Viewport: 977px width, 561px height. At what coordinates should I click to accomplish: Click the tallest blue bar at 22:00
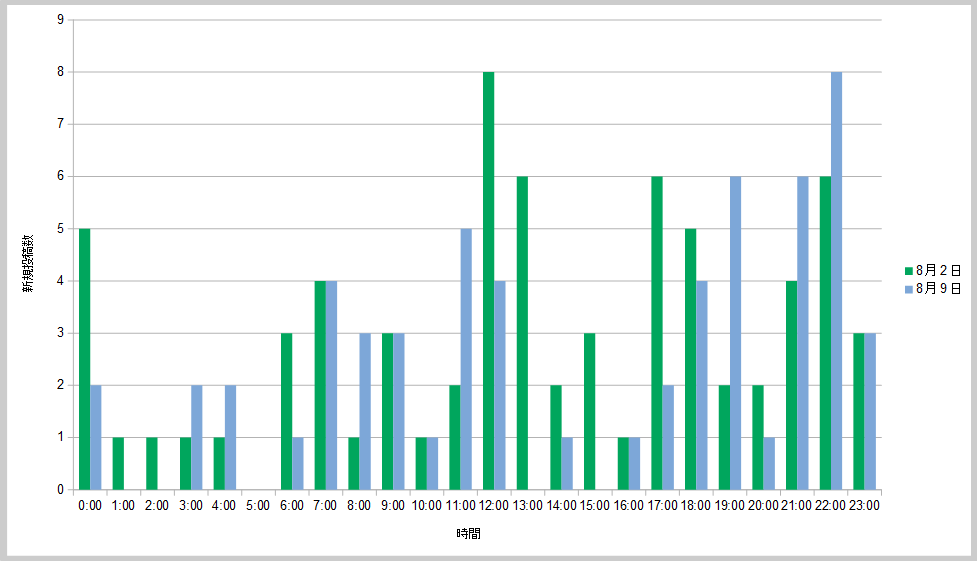[x=836, y=280]
